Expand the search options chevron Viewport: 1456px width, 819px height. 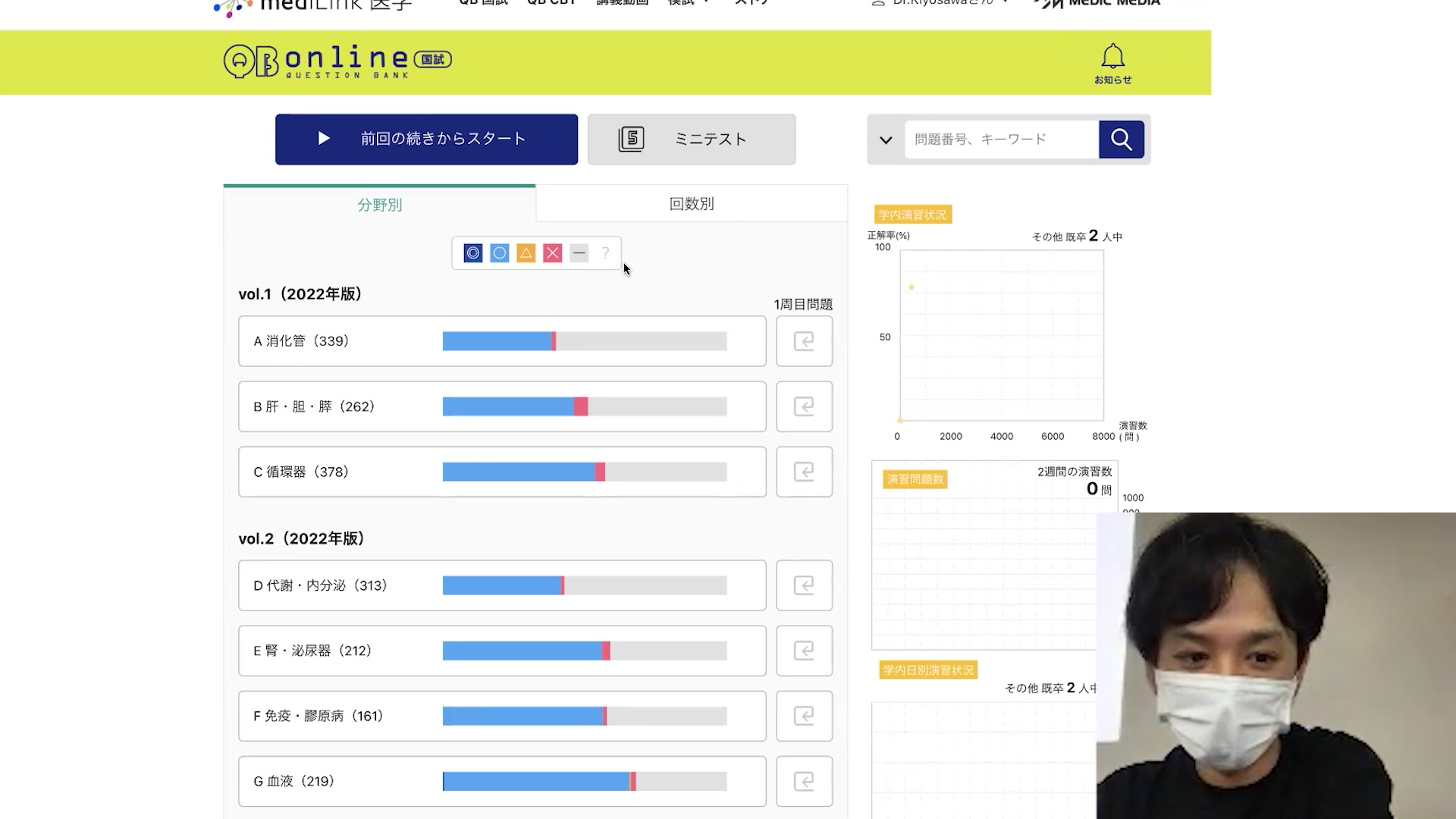click(x=886, y=140)
